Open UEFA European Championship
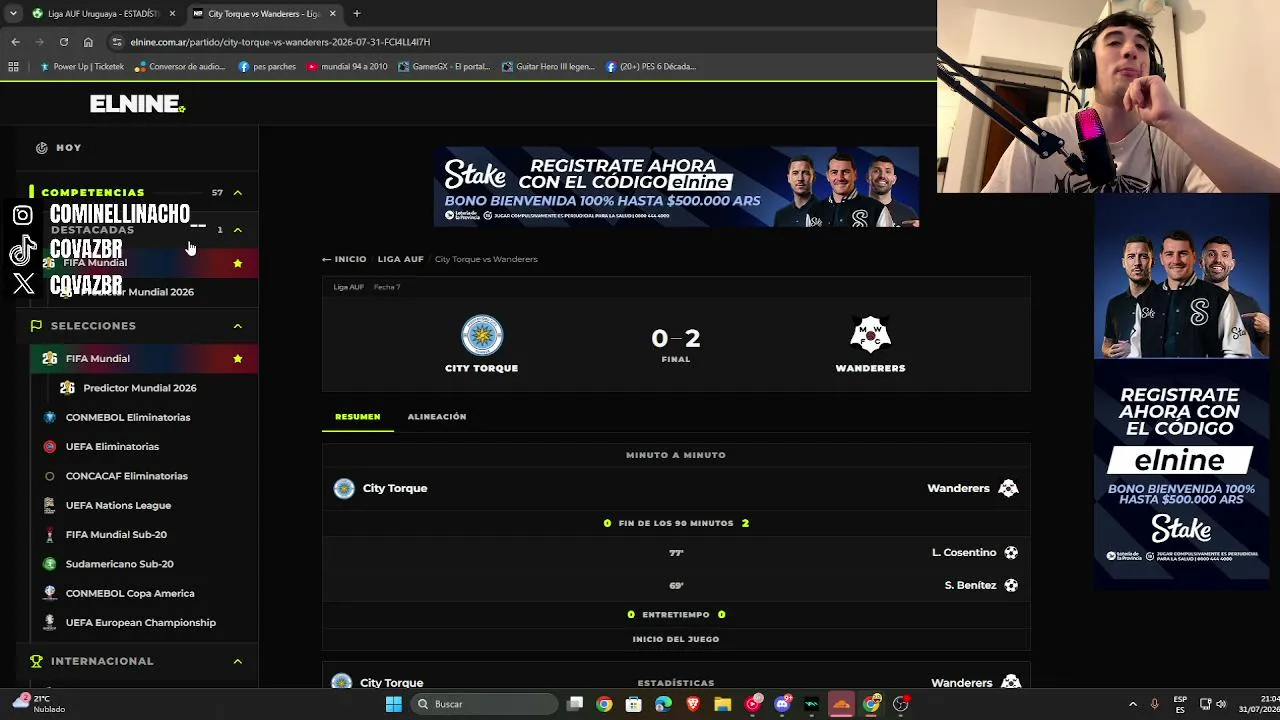This screenshot has height=720, width=1280. coord(141,622)
